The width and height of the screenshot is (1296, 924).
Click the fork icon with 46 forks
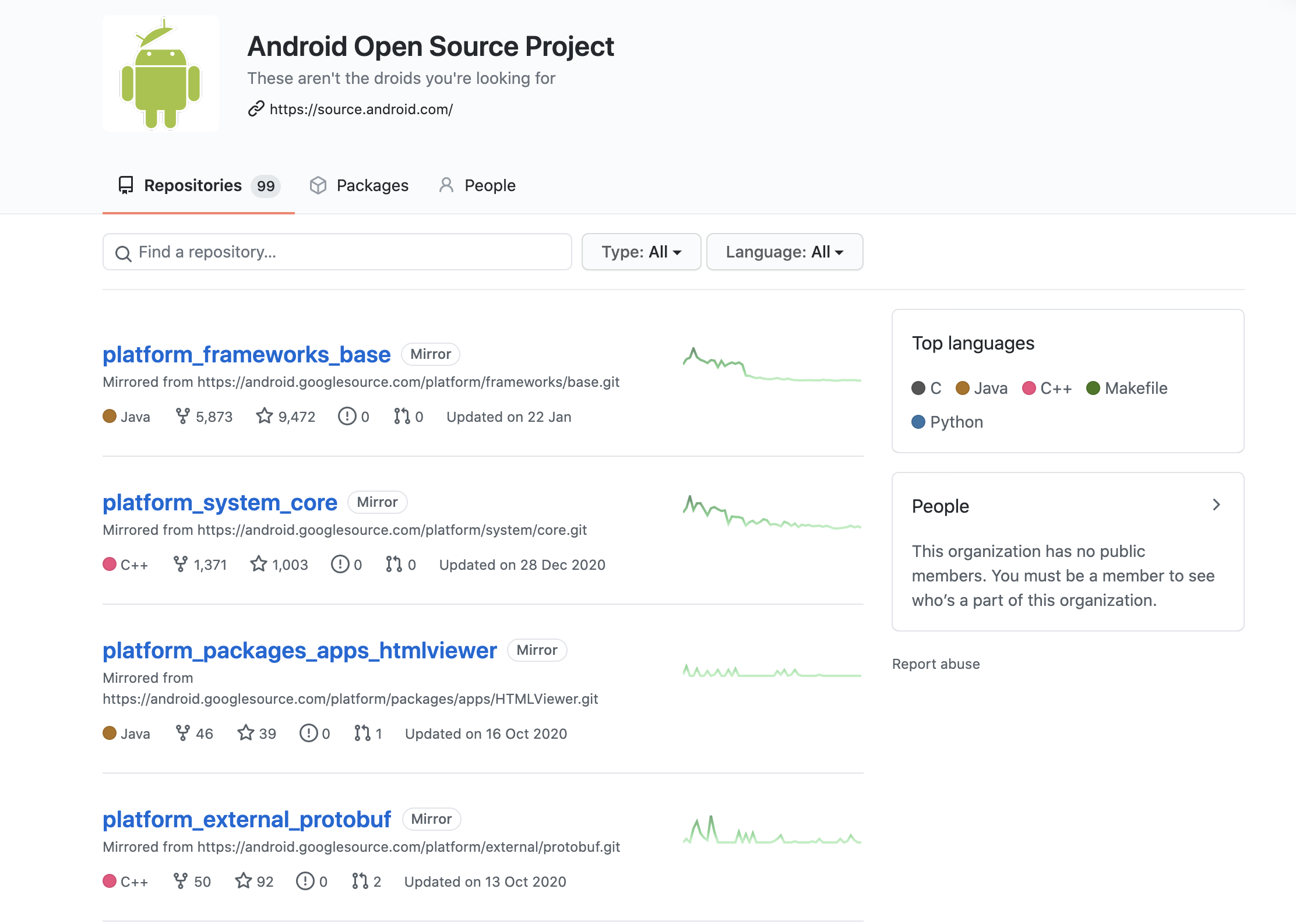tap(183, 733)
